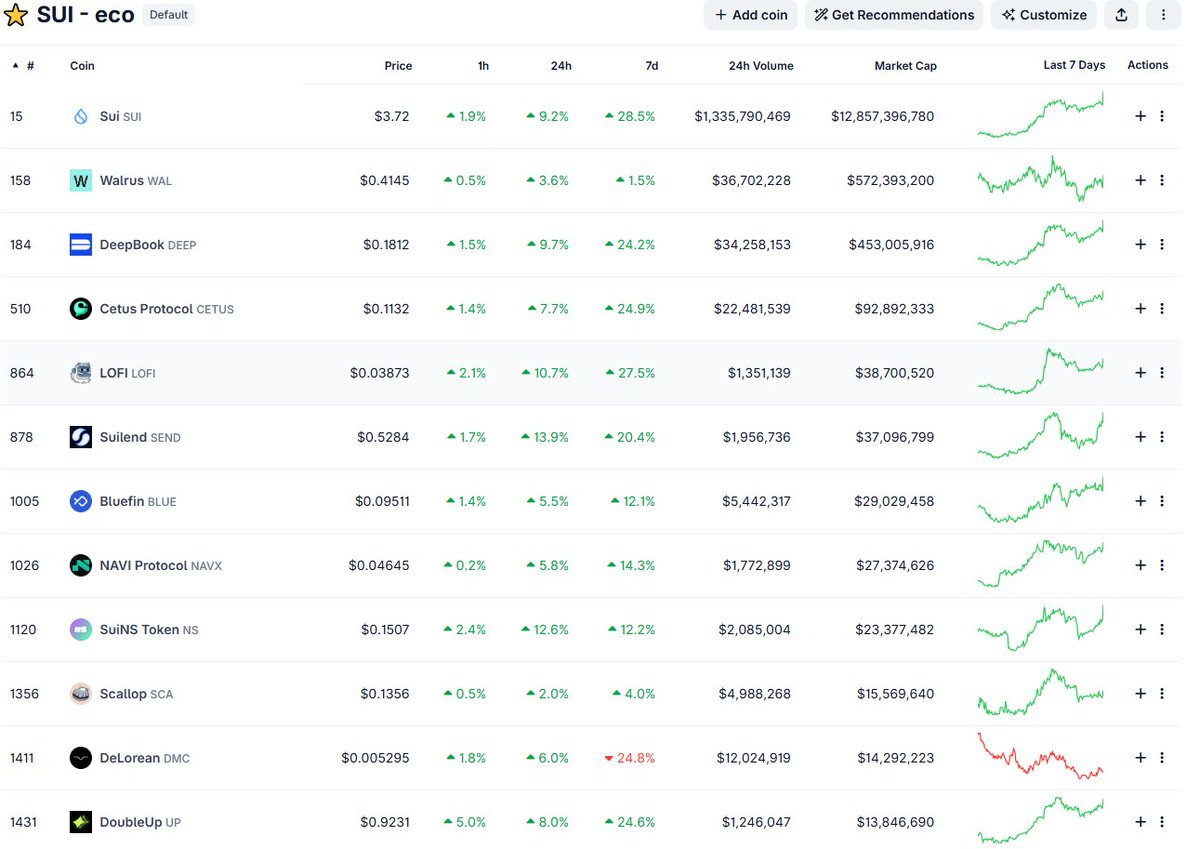Click the Default portfolio badge
Screen dimensions: 1200x849
pos(168,15)
